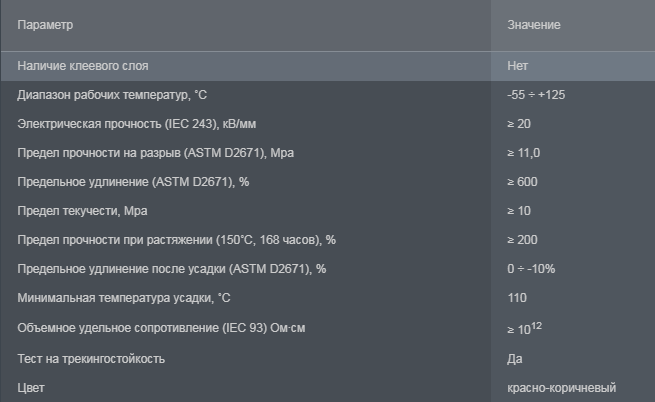Select the Предельное удлинение (ASTM D2671) row

point(328,182)
